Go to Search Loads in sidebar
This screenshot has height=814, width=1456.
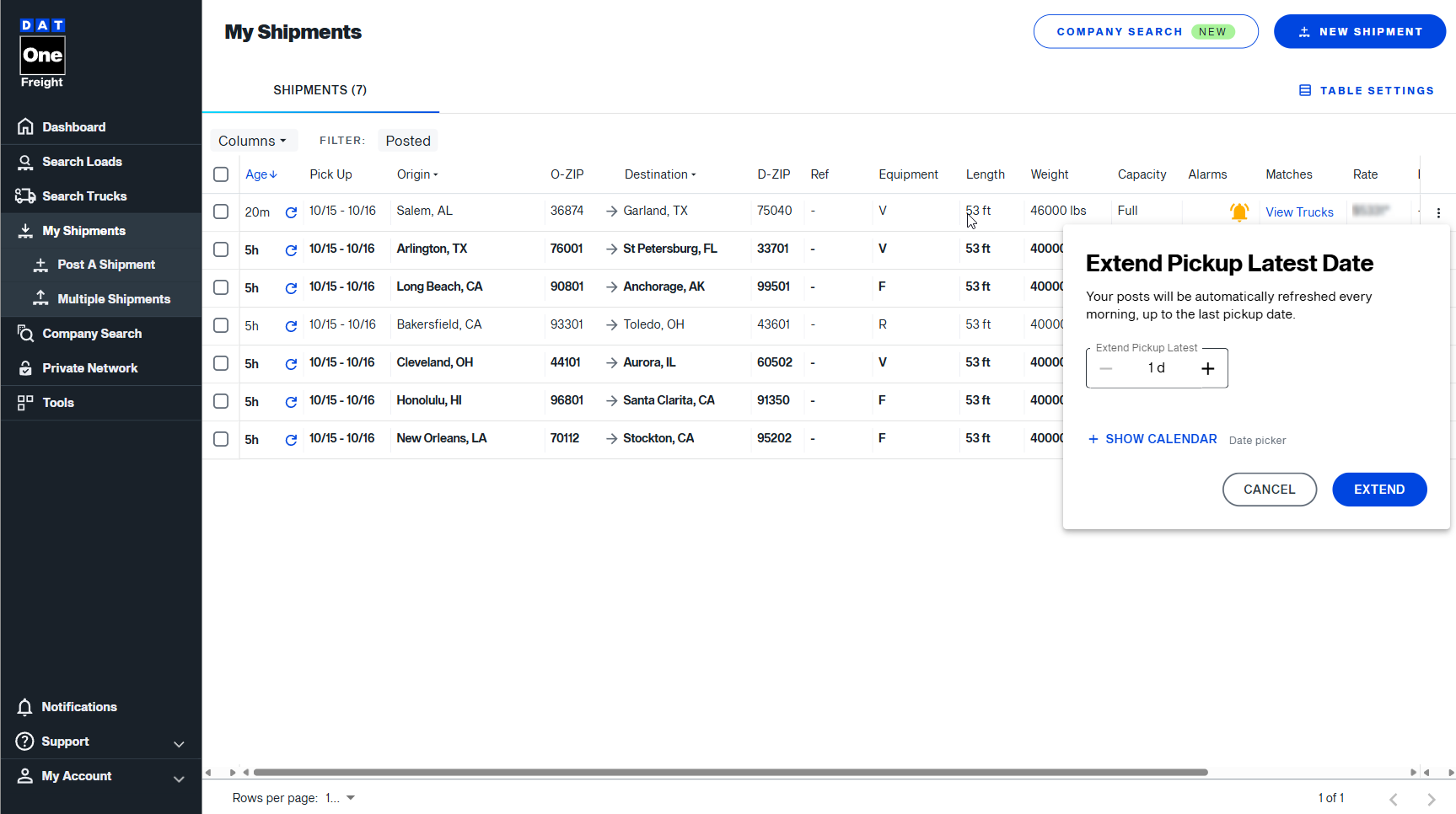82,162
